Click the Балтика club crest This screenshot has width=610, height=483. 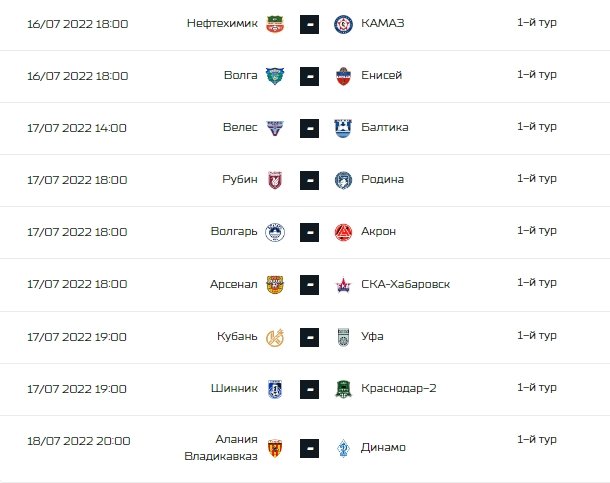[x=343, y=128]
